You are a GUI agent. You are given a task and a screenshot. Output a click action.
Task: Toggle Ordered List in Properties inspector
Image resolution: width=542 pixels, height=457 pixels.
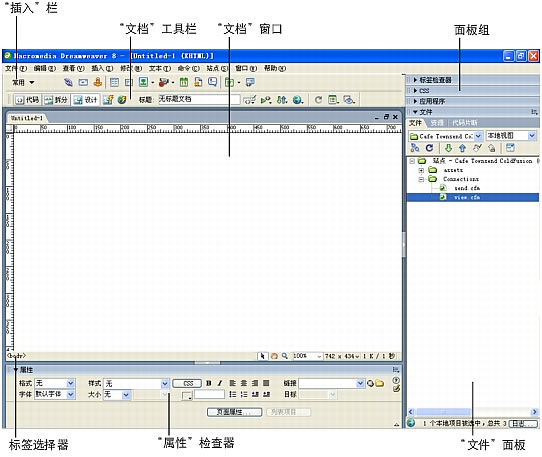[x=244, y=394]
